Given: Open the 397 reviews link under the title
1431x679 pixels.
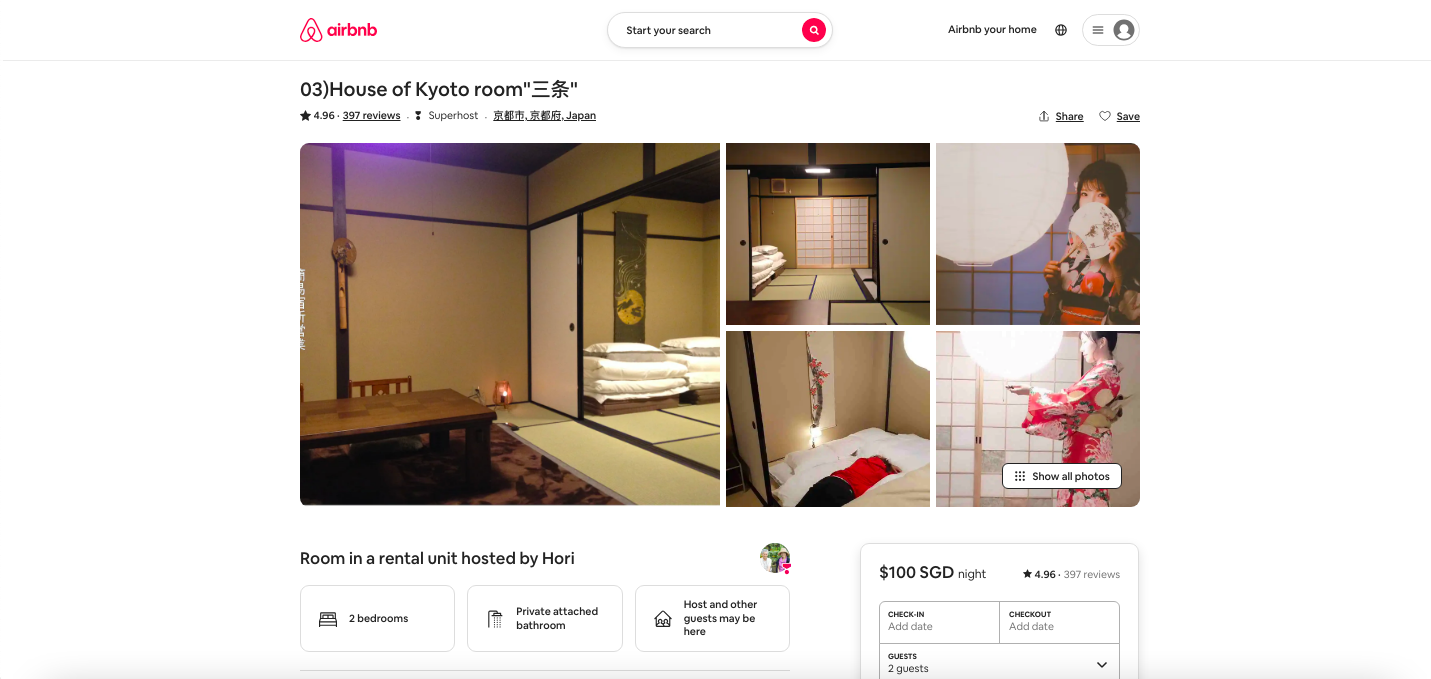Looking at the screenshot, I should point(371,116).
